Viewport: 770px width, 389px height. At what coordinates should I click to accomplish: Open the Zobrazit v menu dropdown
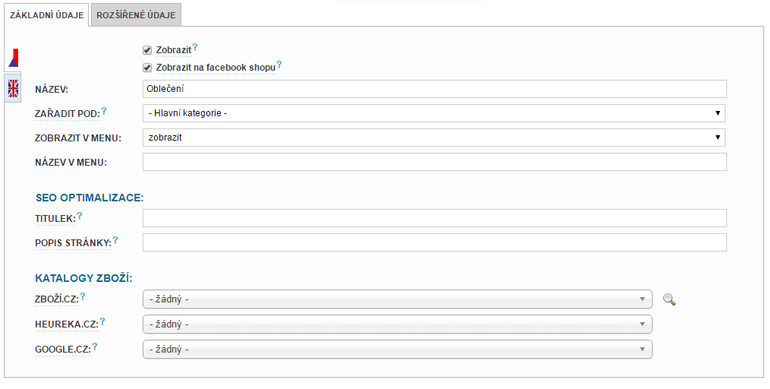[x=434, y=138]
